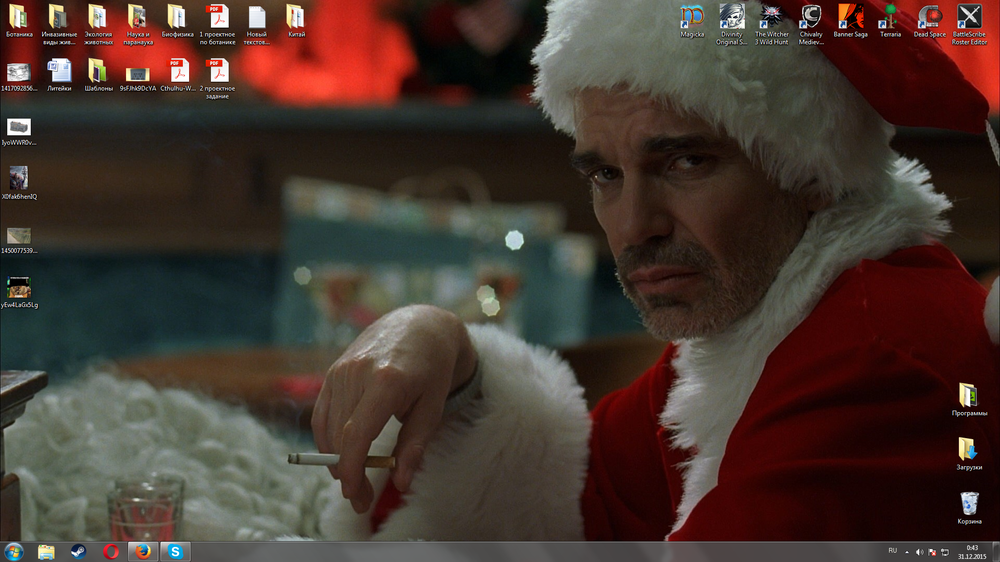Screen dimensions: 1000x562
Task: Click the Chivalry Medieval Warfare icon
Action: click(811, 17)
